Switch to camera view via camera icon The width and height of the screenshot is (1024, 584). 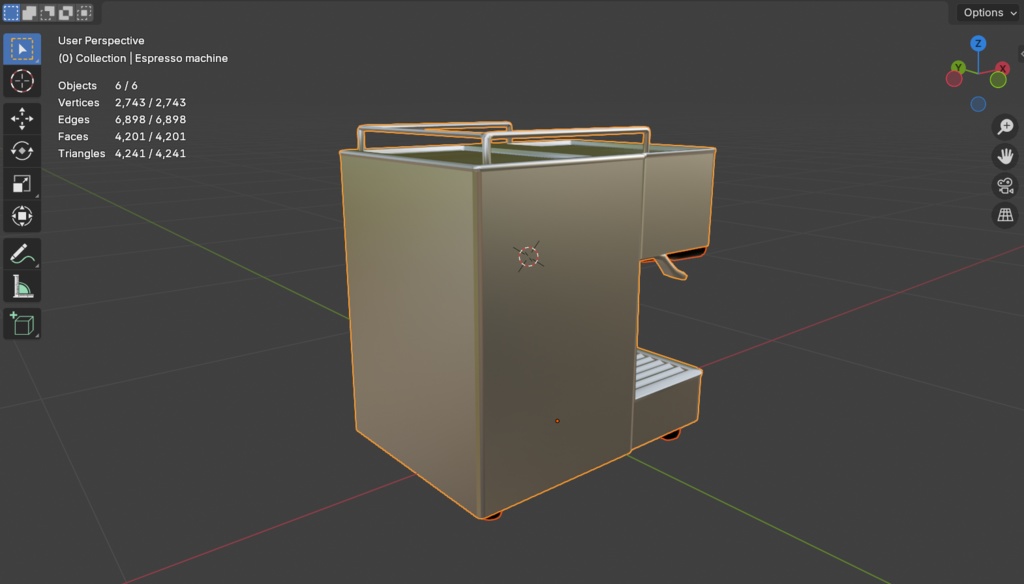click(x=1003, y=185)
